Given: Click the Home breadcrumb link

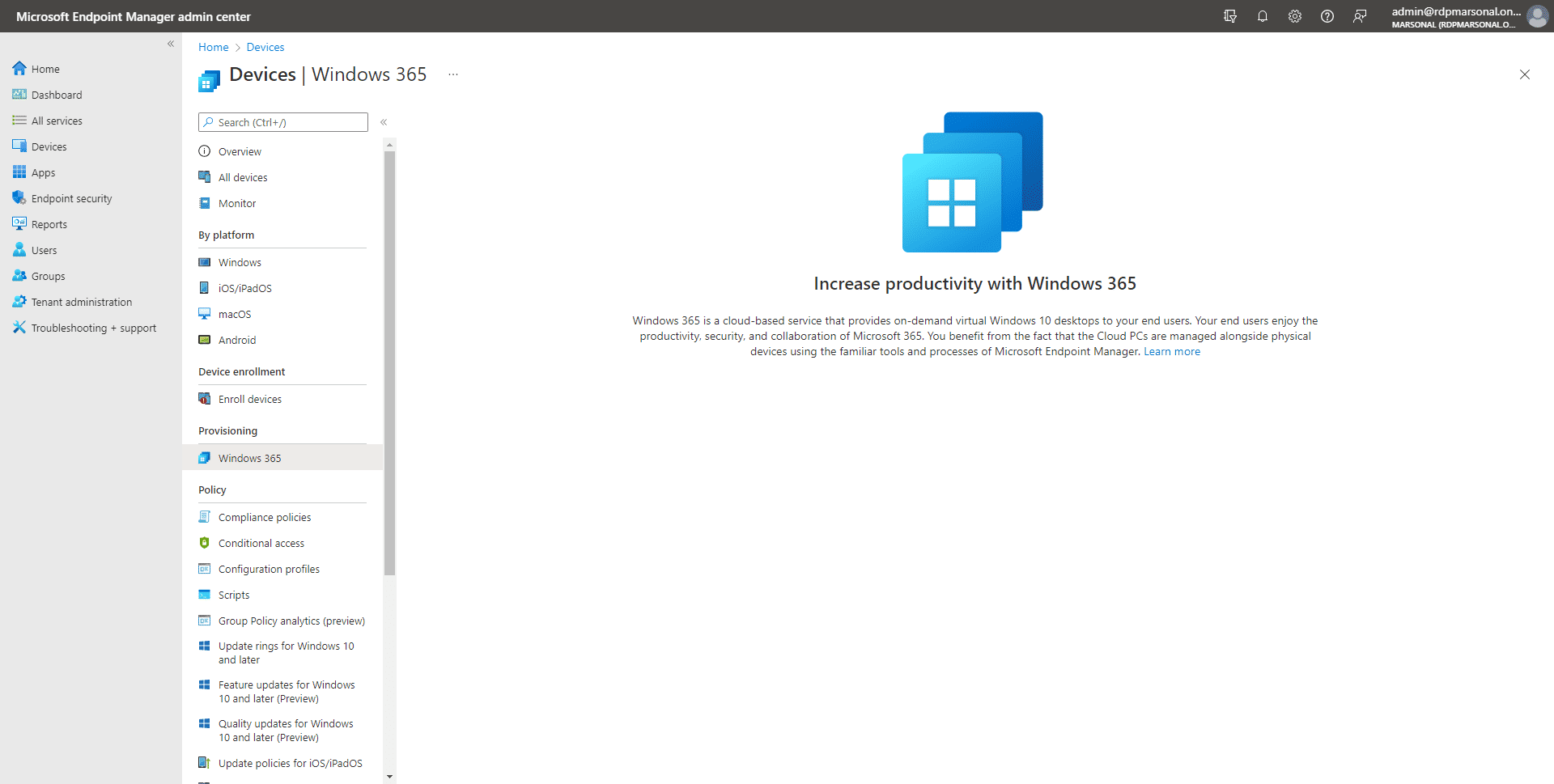Looking at the screenshot, I should (214, 47).
